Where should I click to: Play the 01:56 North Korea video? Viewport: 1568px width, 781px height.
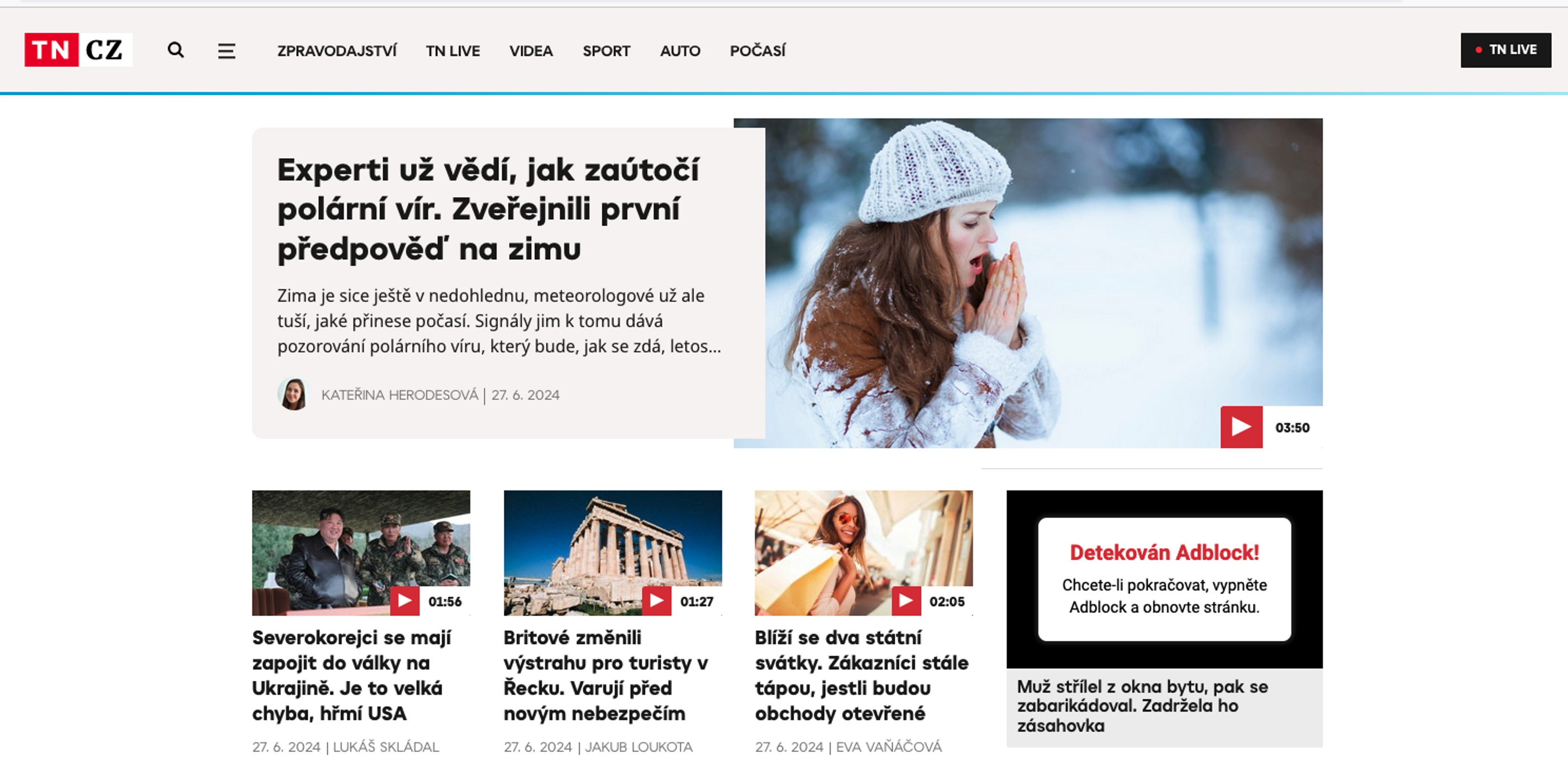coord(405,601)
